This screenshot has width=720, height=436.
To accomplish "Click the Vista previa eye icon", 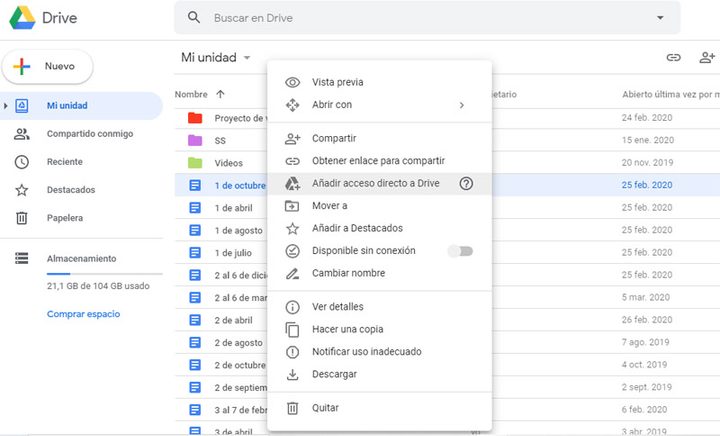I will tap(292, 82).
